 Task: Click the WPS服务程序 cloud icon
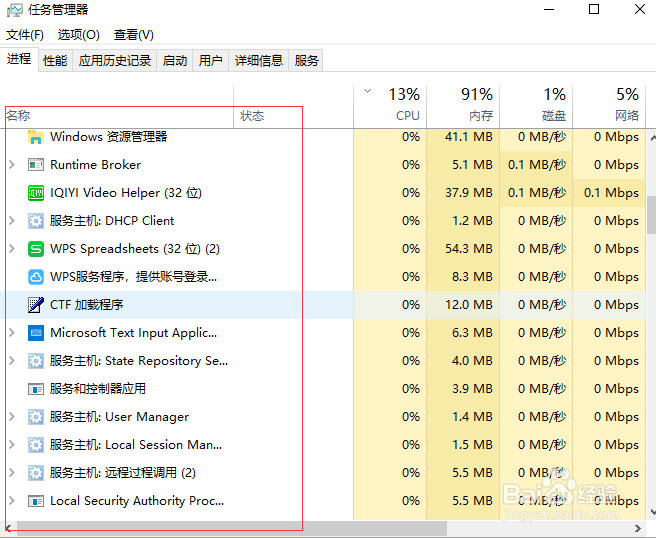pos(36,277)
